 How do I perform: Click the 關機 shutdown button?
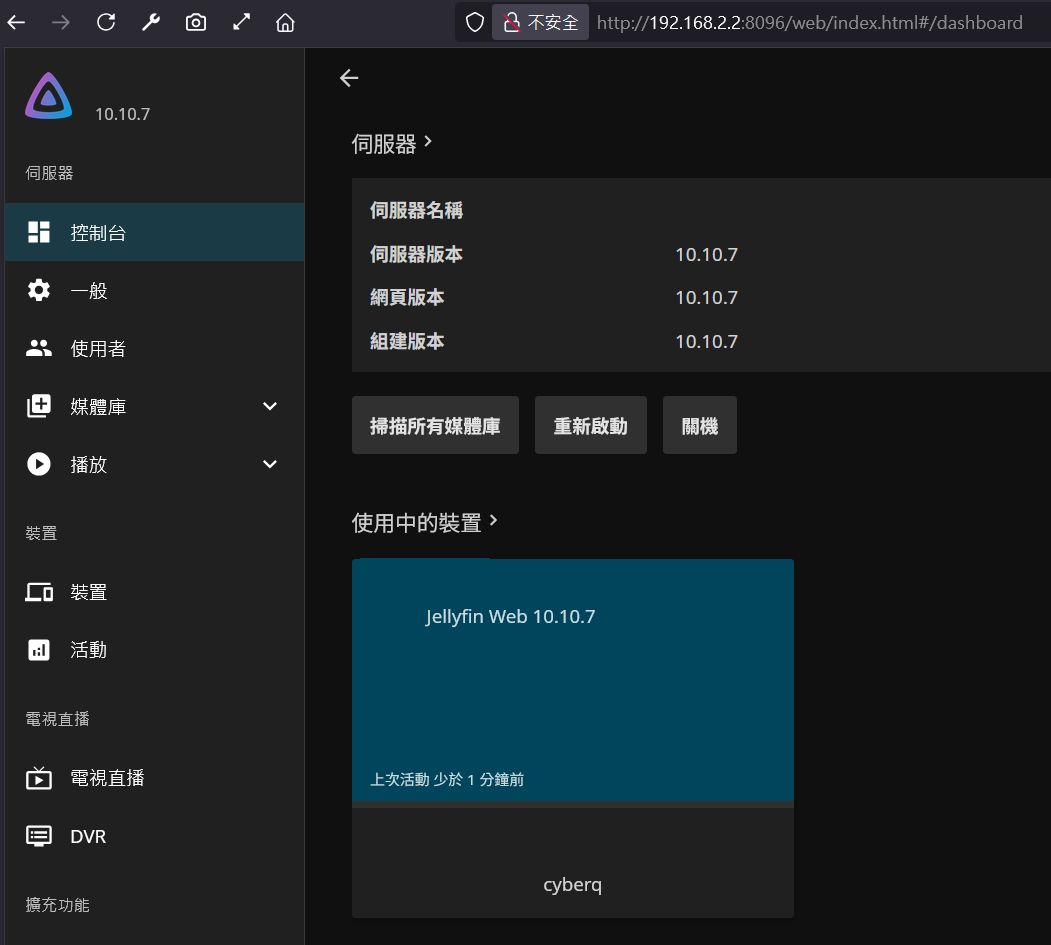pyautogui.click(x=700, y=426)
